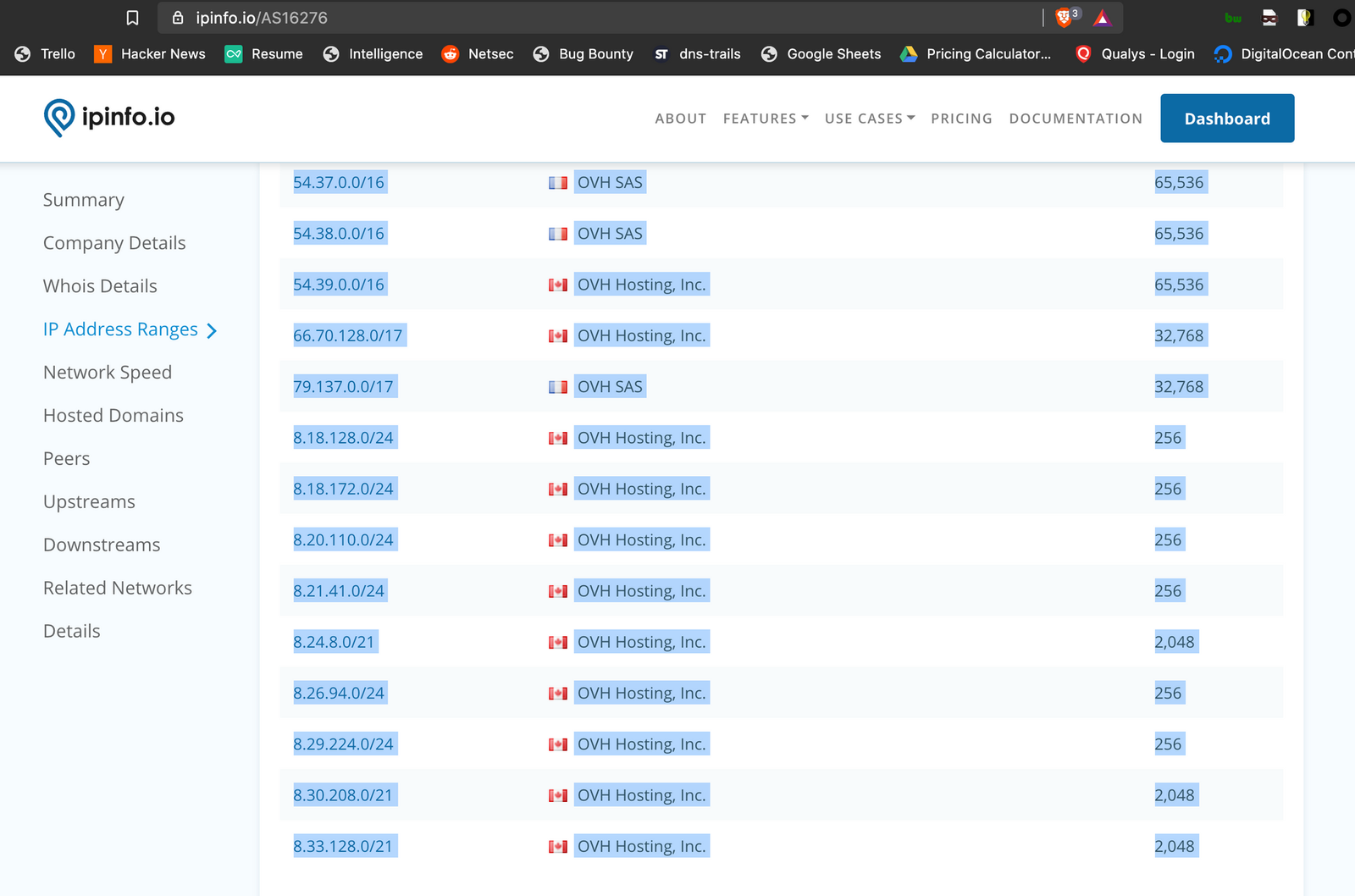The width and height of the screenshot is (1355, 896).
Task: Open IP range 8.18.128.0/24
Action: coord(344,438)
